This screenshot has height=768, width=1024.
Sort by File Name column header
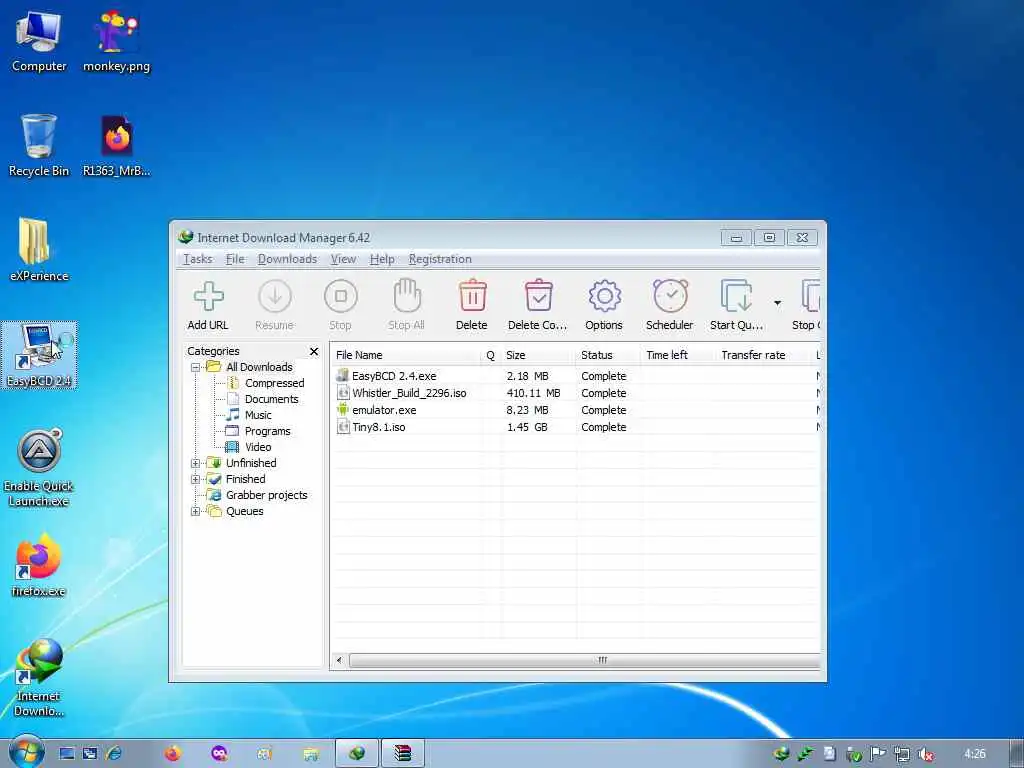pyautogui.click(x=405, y=355)
